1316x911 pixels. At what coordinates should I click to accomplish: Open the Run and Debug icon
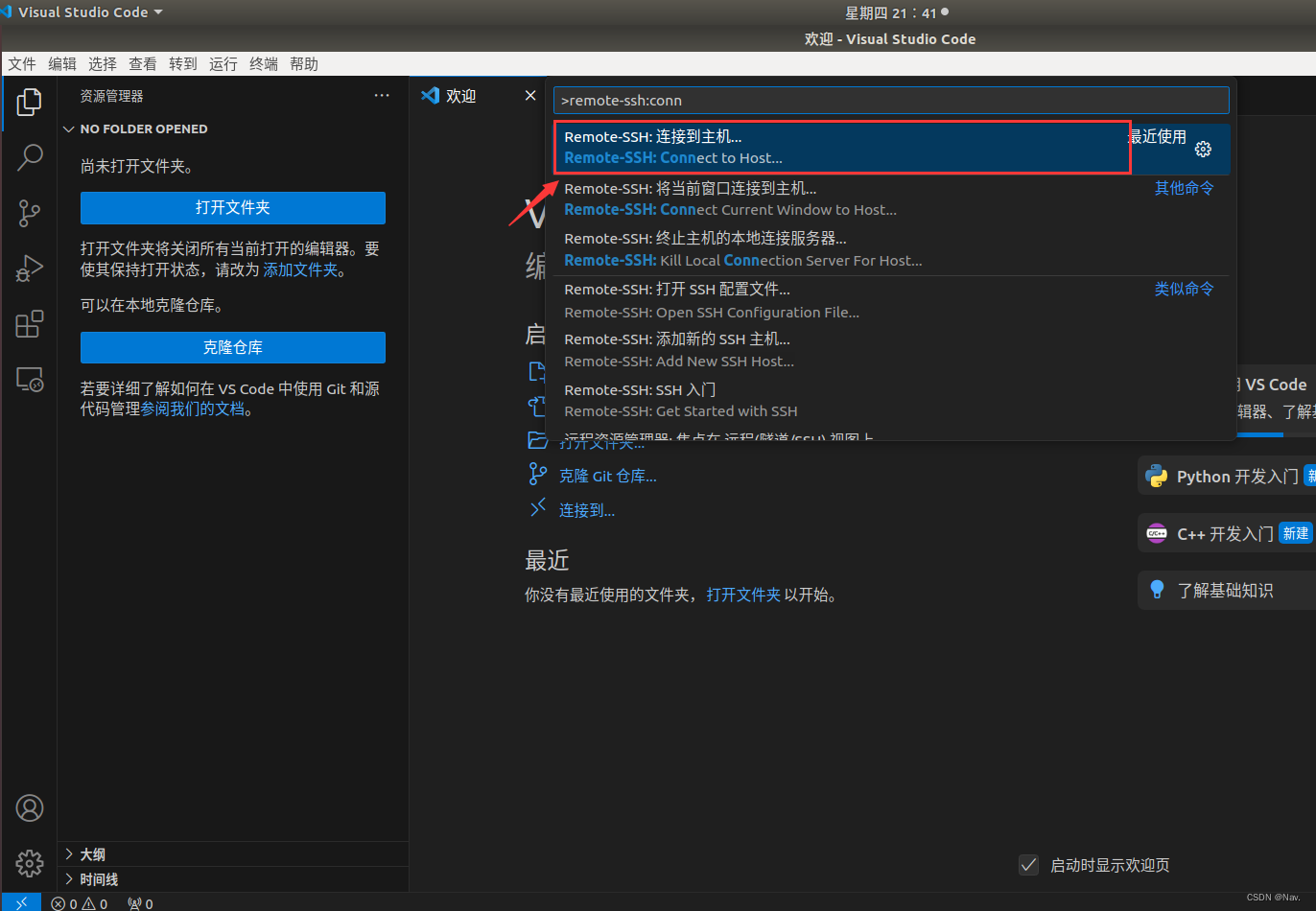pyautogui.click(x=30, y=269)
